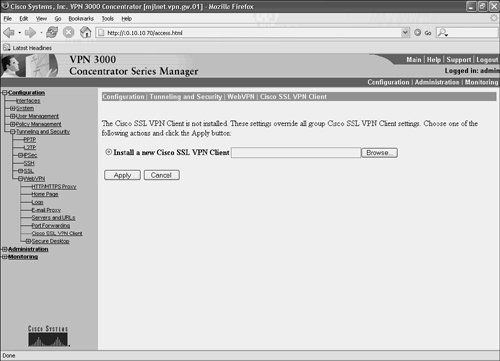Screen dimensions: 500x361
Task: Open the Back button history dropdown arrow
Action: 20,33
